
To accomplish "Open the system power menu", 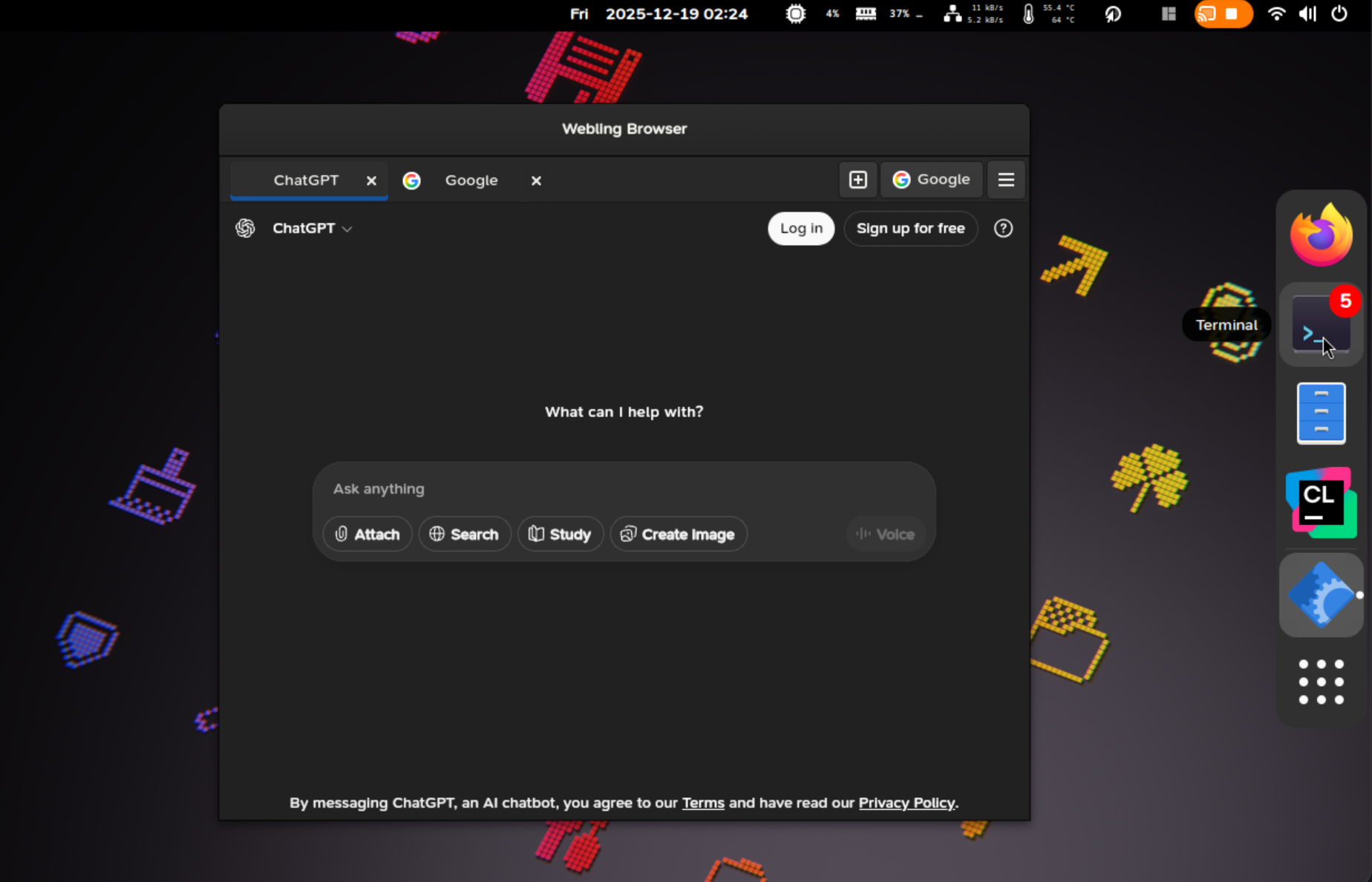I will click(x=1339, y=14).
